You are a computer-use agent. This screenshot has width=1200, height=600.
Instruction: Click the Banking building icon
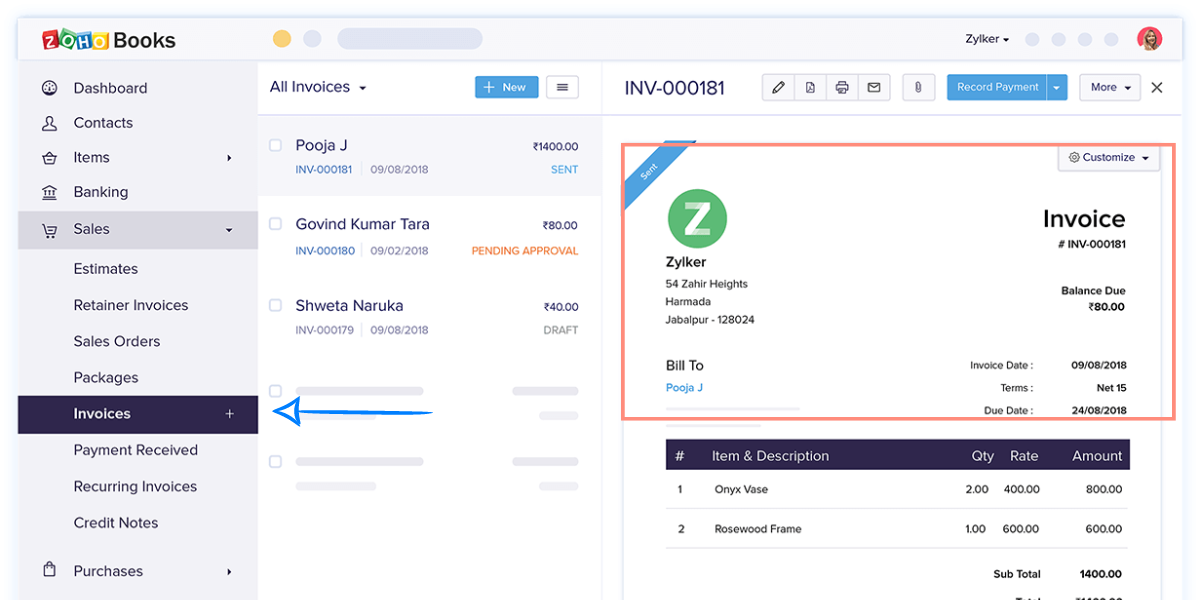tap(49, 192)
